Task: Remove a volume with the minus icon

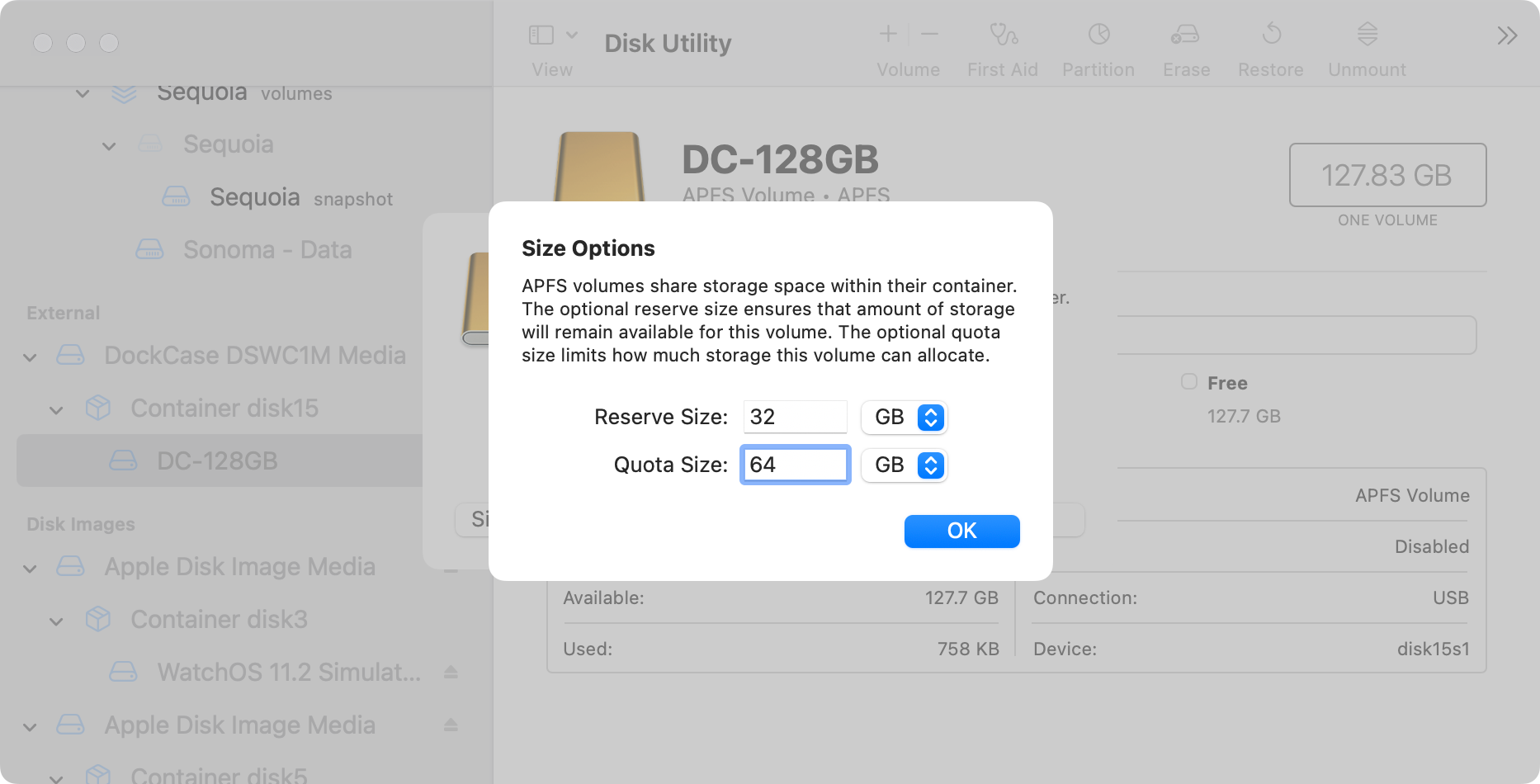Action: point(929,34)
